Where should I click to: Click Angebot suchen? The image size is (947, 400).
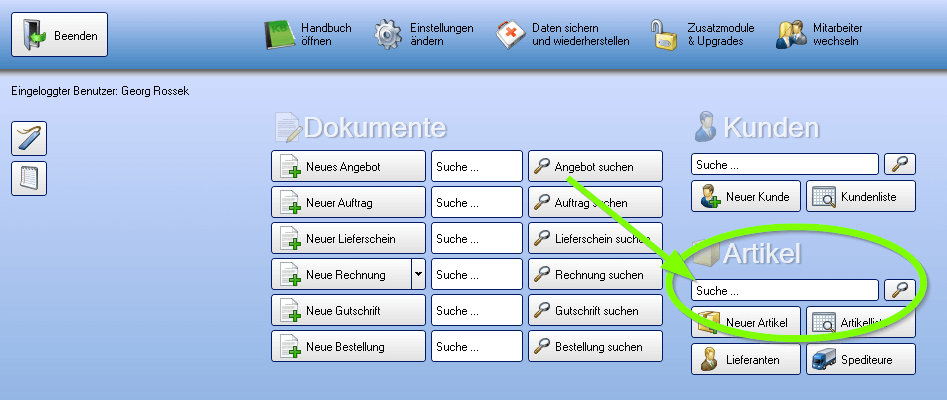(595, 166)
